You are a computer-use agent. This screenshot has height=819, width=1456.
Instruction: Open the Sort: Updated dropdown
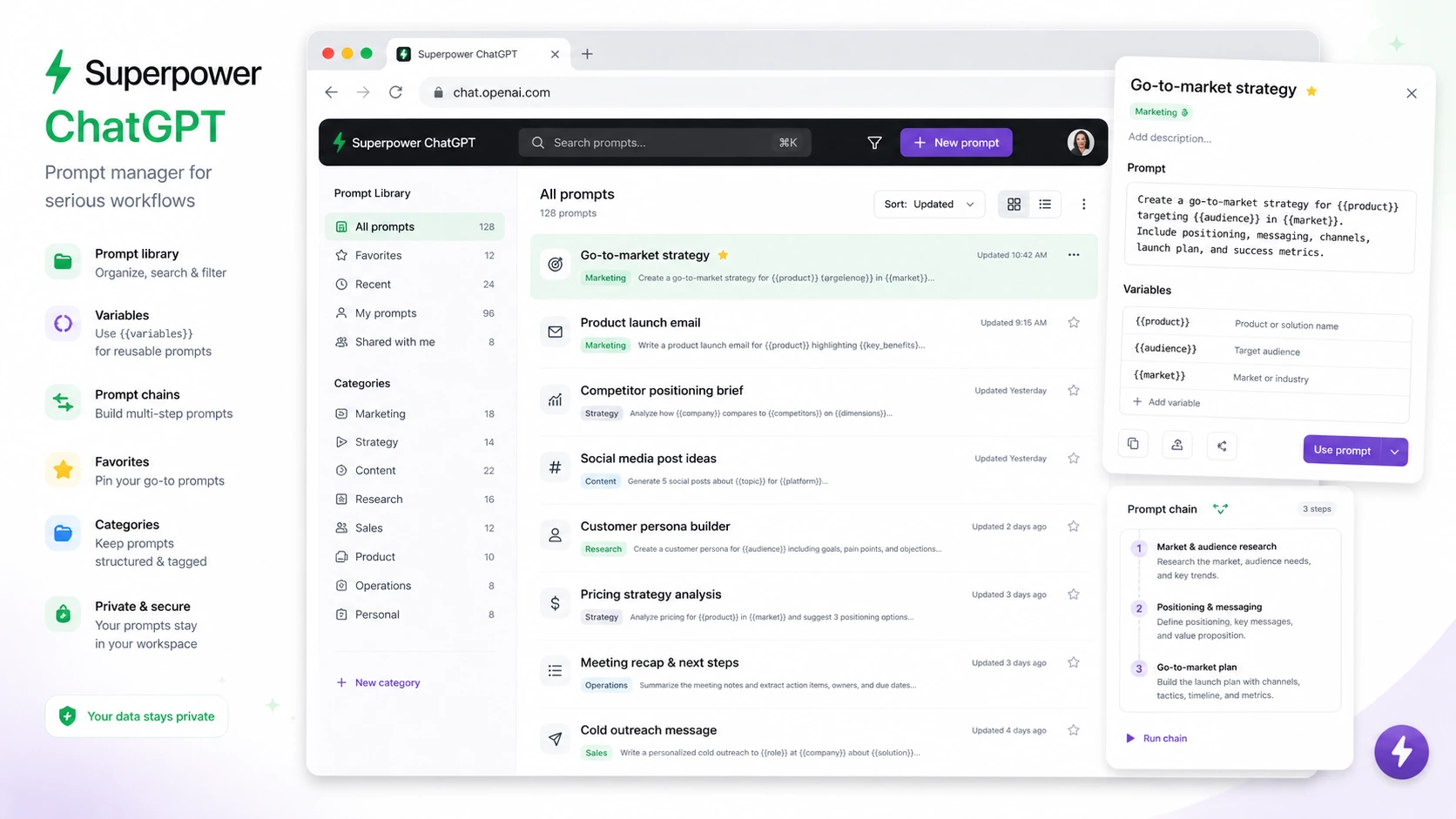pos(929,205)
